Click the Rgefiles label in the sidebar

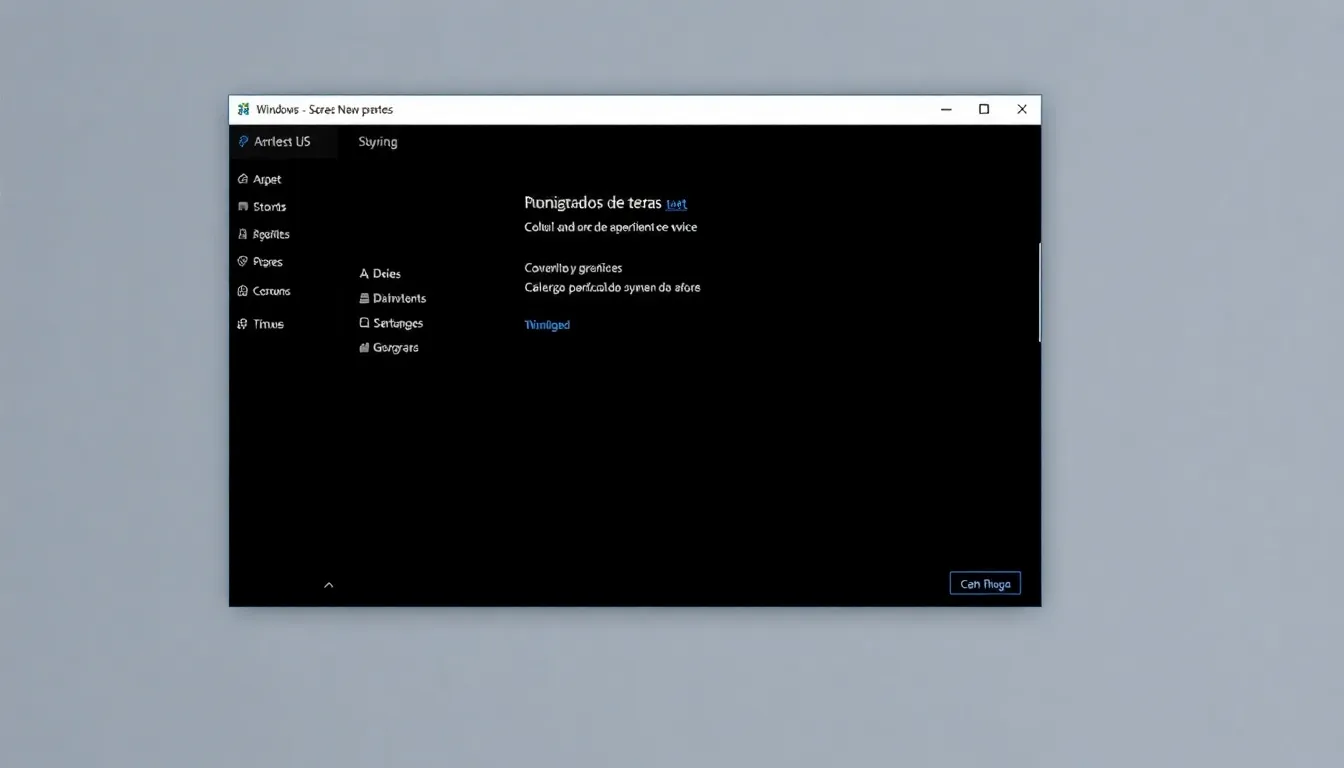[271, 234]
